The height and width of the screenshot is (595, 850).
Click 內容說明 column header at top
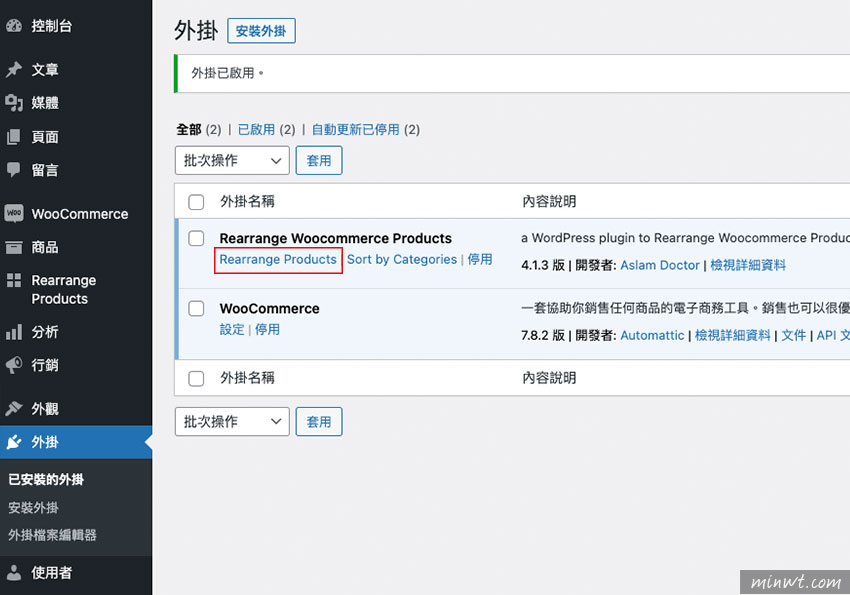coord(549,202)
